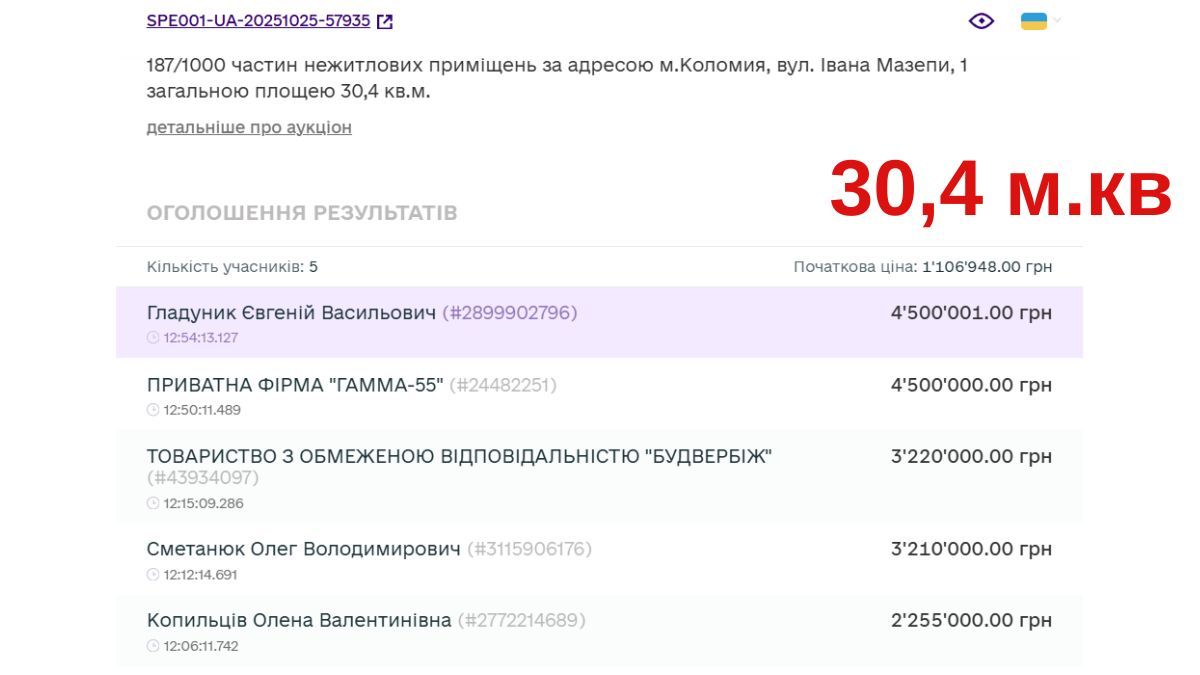Select the winning bid row of Гладуник Євгеній
1200x675 pixels.
pos(600,320)
